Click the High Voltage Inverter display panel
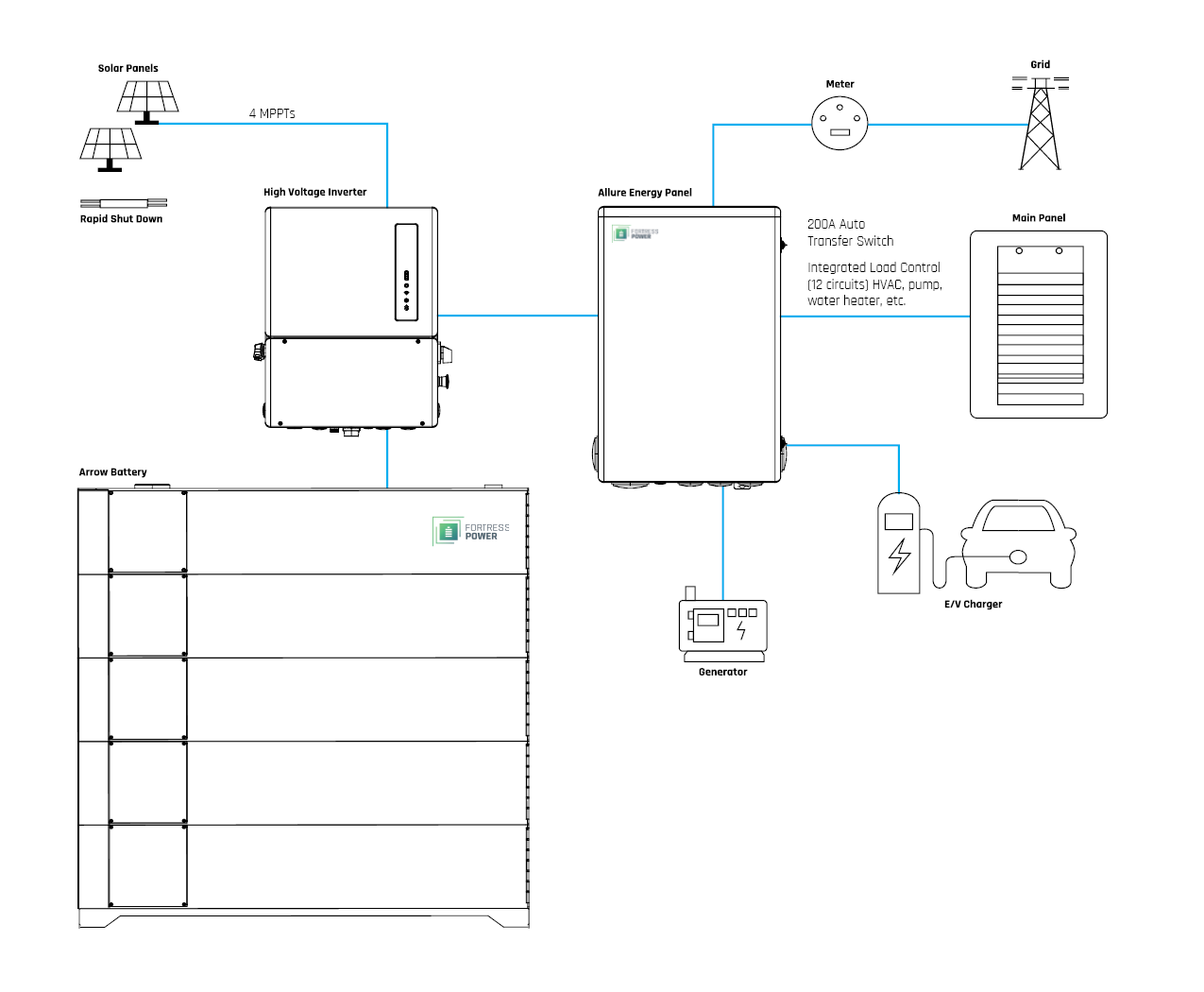This screenshot has height=992, width=1204. tap(406, 272)
